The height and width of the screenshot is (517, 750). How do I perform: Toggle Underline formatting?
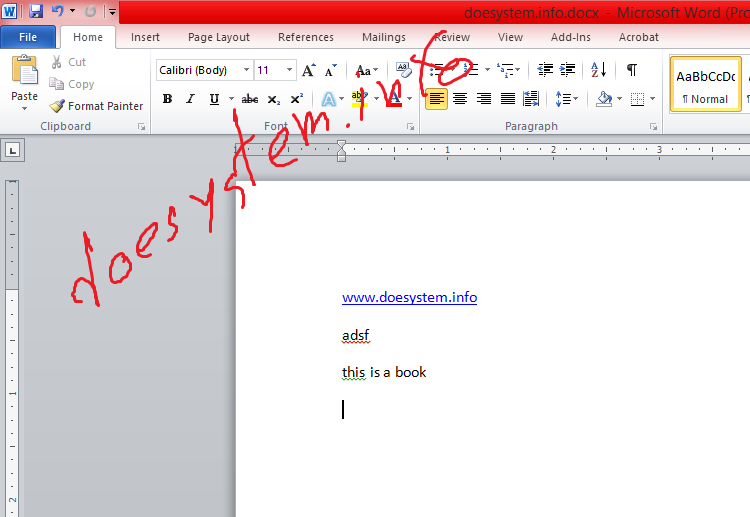coord(214,99)
